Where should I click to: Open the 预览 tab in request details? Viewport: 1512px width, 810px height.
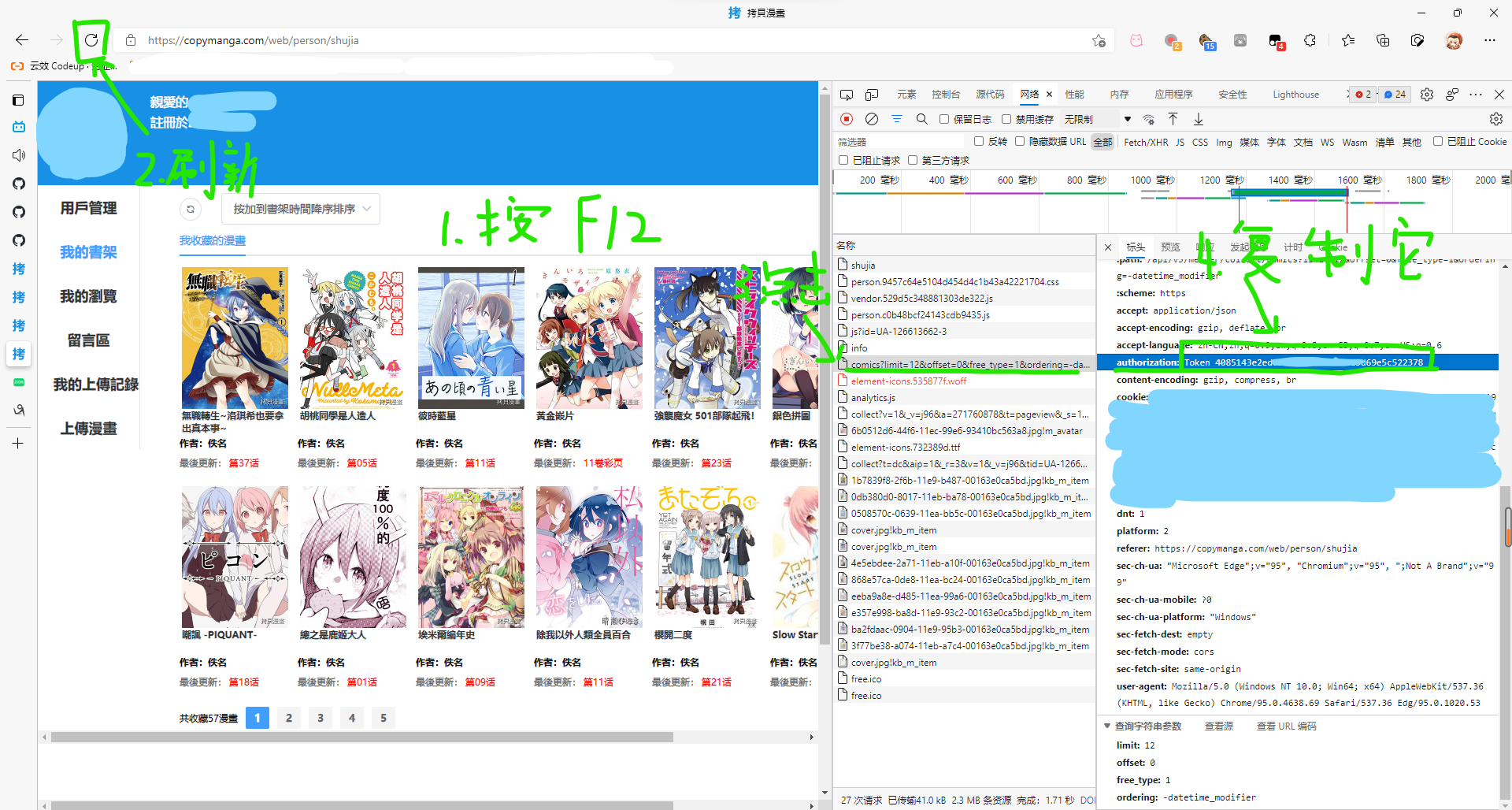coord(1170,247)
